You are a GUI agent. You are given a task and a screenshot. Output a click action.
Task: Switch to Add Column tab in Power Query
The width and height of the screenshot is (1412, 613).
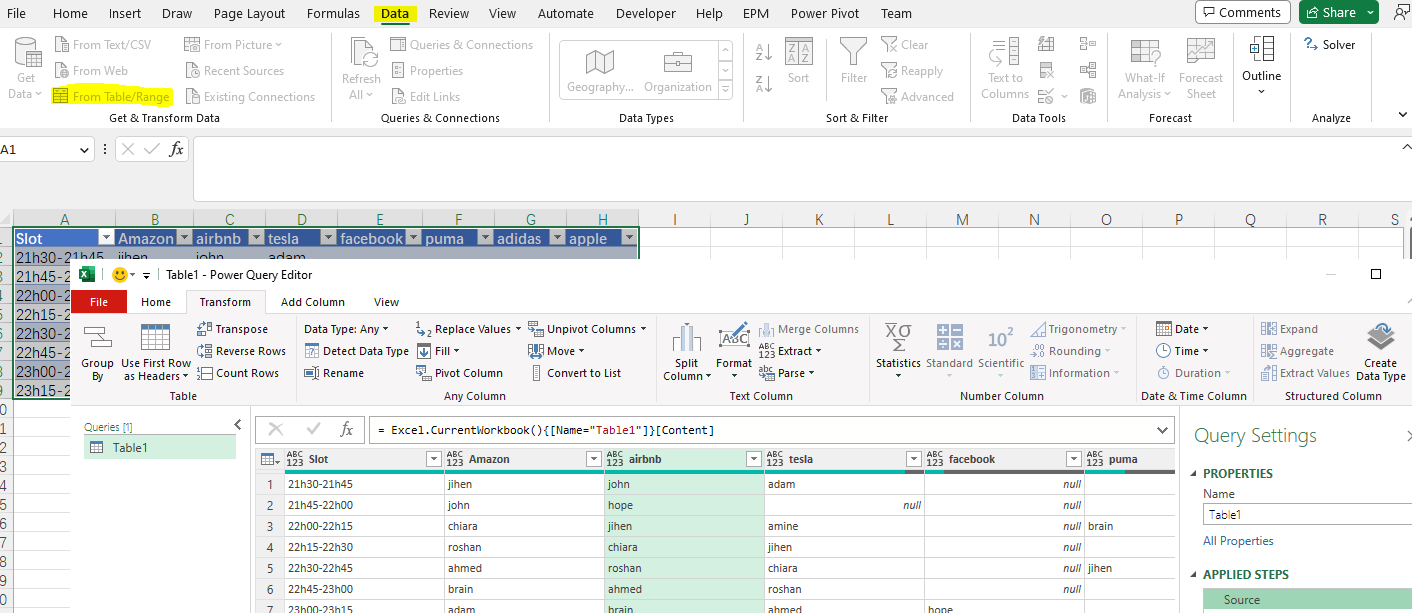pos(313,302)
